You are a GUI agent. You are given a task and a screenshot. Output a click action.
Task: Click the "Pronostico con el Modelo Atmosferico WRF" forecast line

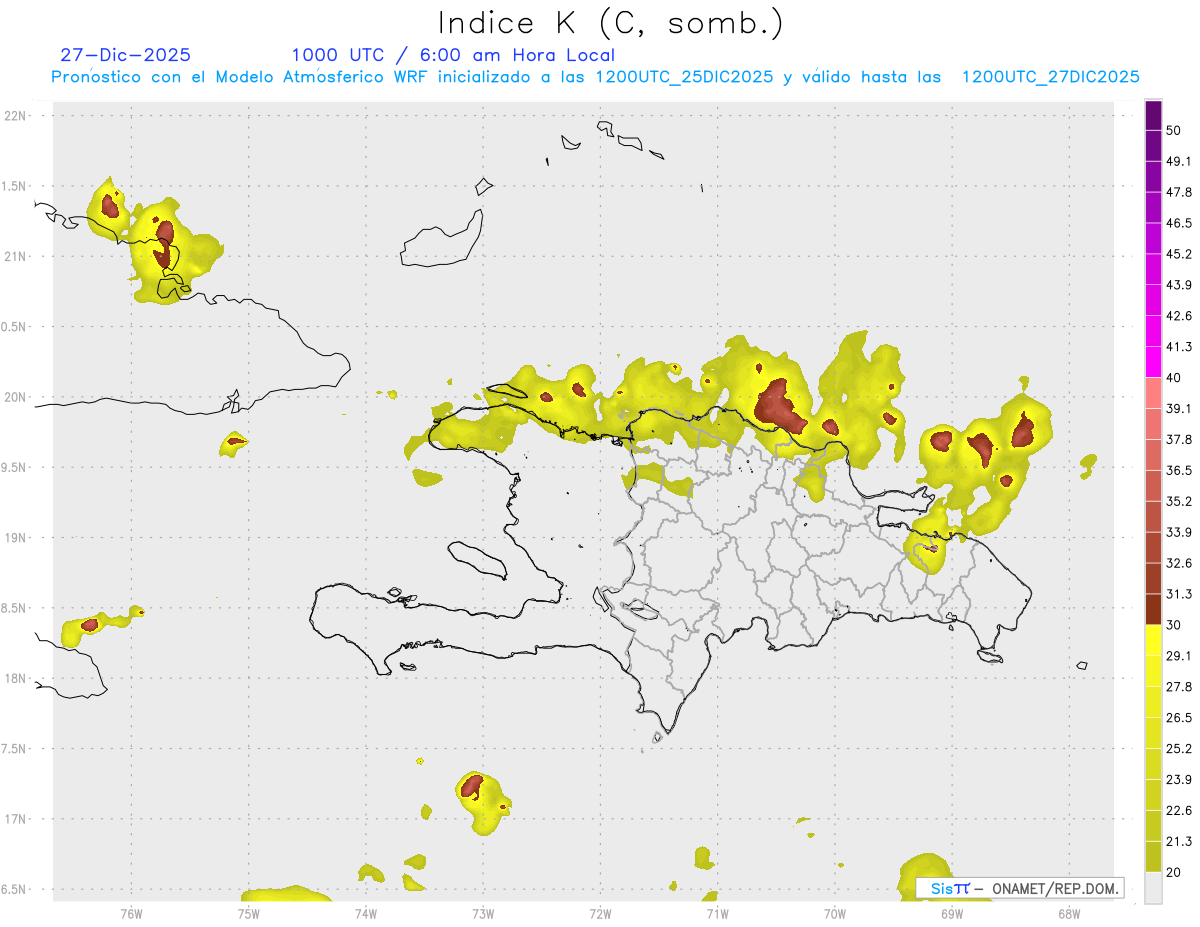pyautogui.click(x=595, y=77)
